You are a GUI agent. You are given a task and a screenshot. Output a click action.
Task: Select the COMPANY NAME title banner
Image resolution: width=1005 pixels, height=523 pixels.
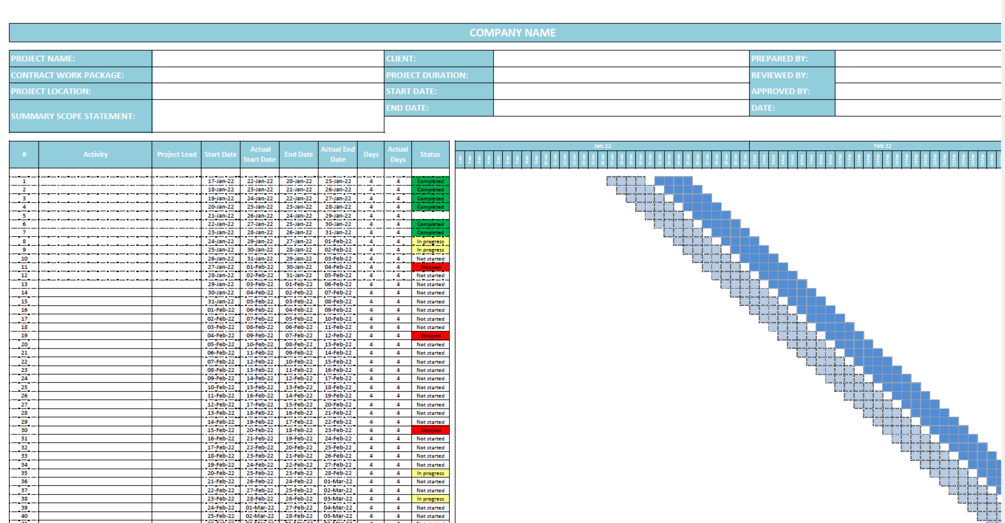pos(506,33)
